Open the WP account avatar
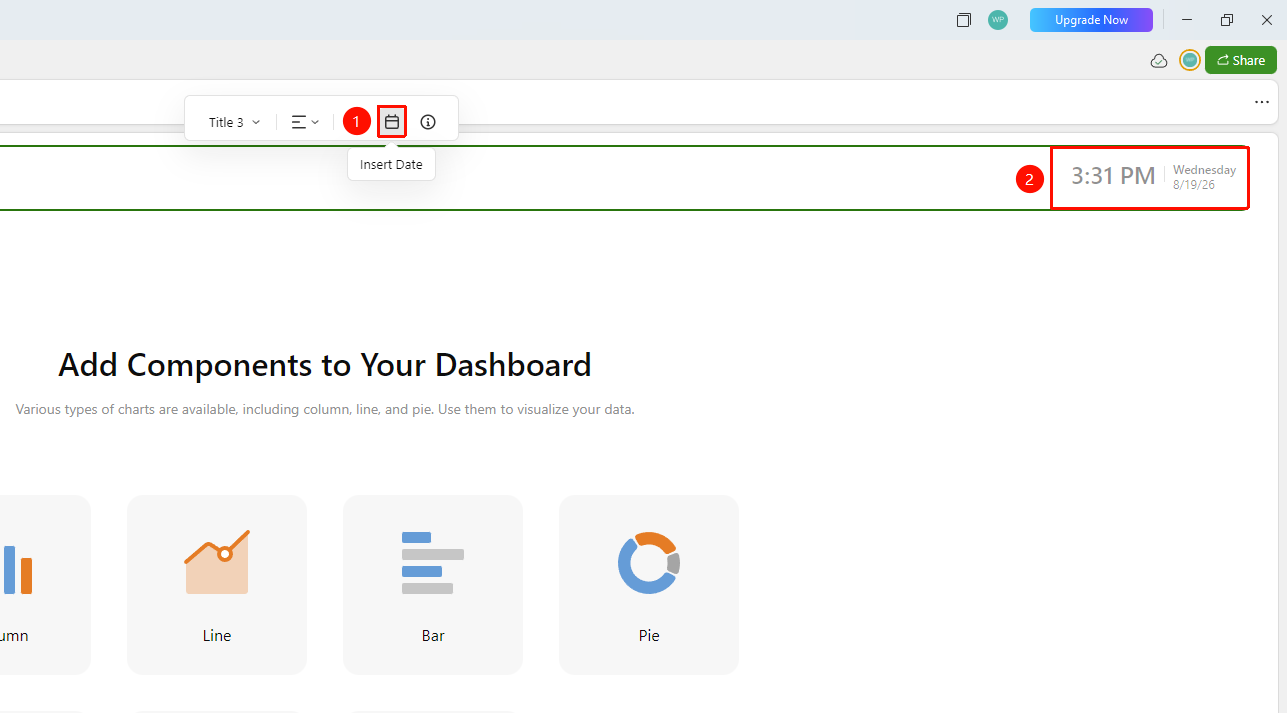Viewport: 1287px width, 713px height. 998,20
